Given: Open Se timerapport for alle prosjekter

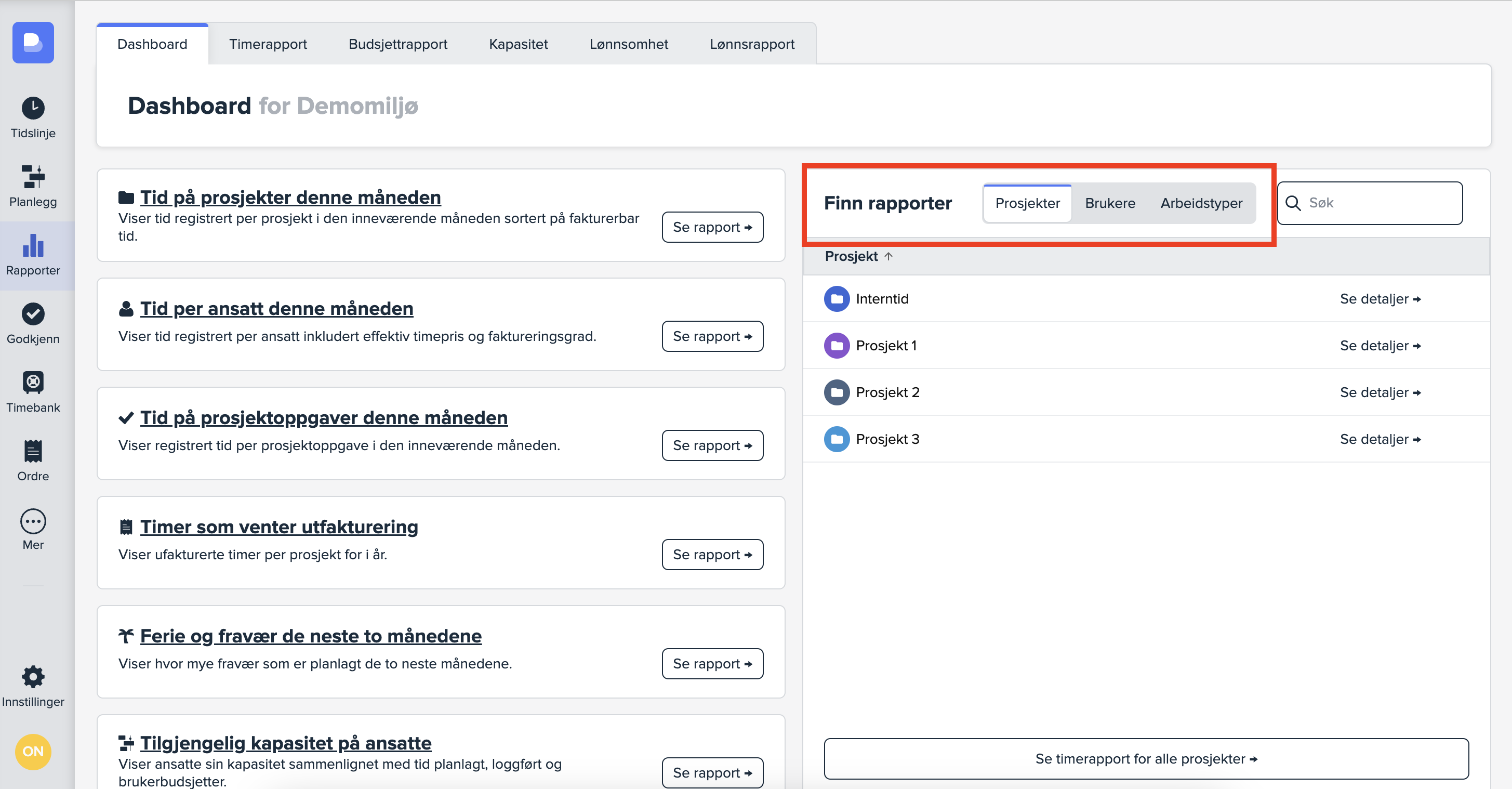Looking at the screenshot, I should (x=1146, y=758).
